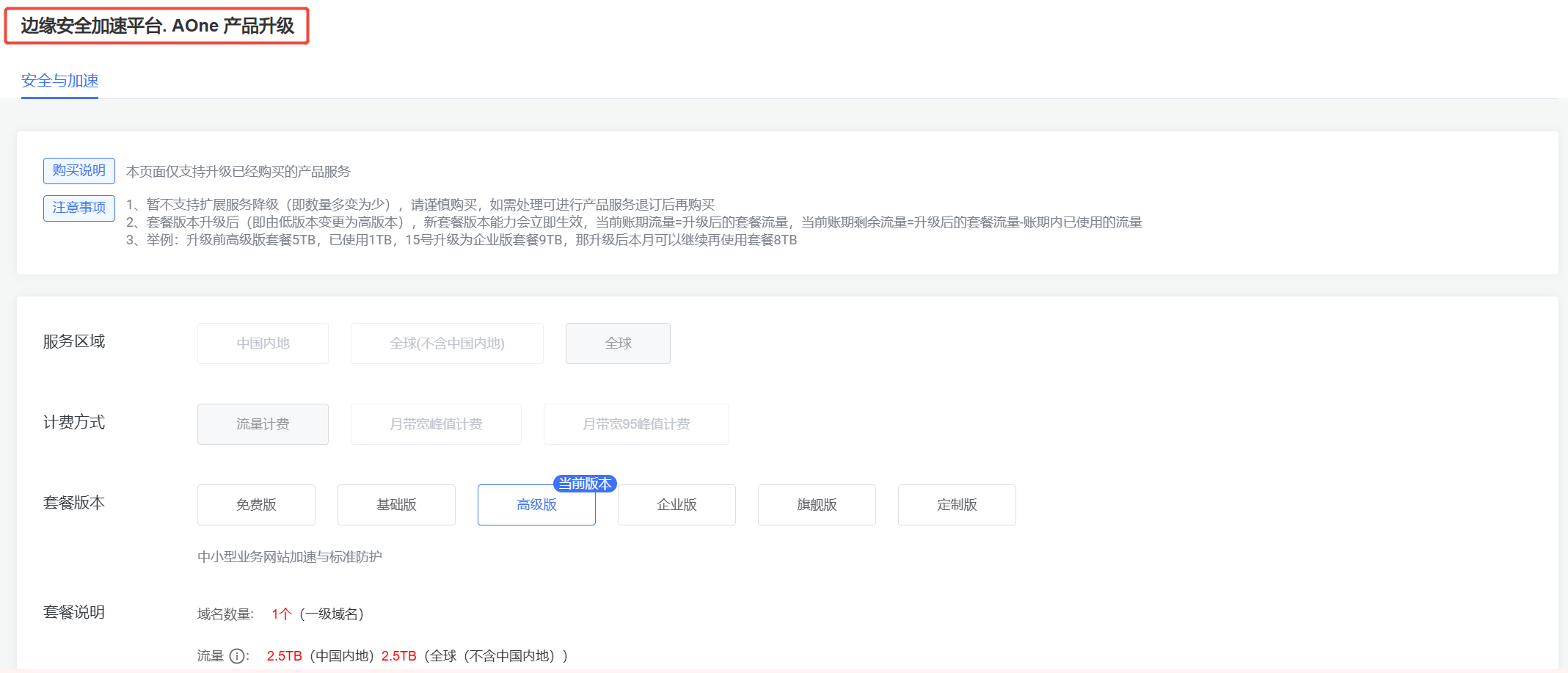Click note line starting 1、暂不支持扩展服务降级

420,205
